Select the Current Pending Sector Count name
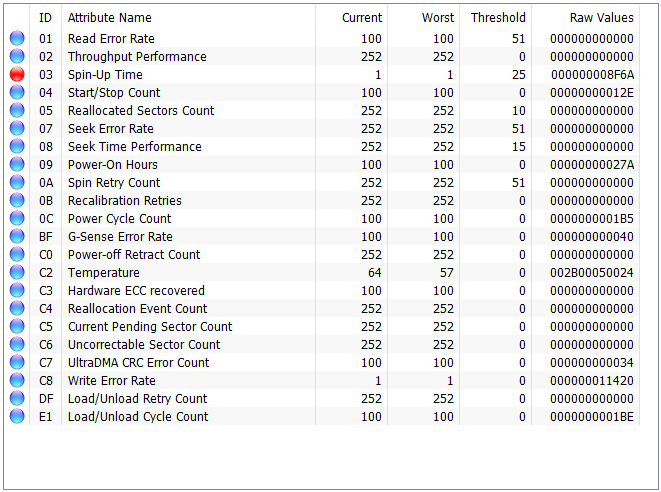 (x=150, y=326)
